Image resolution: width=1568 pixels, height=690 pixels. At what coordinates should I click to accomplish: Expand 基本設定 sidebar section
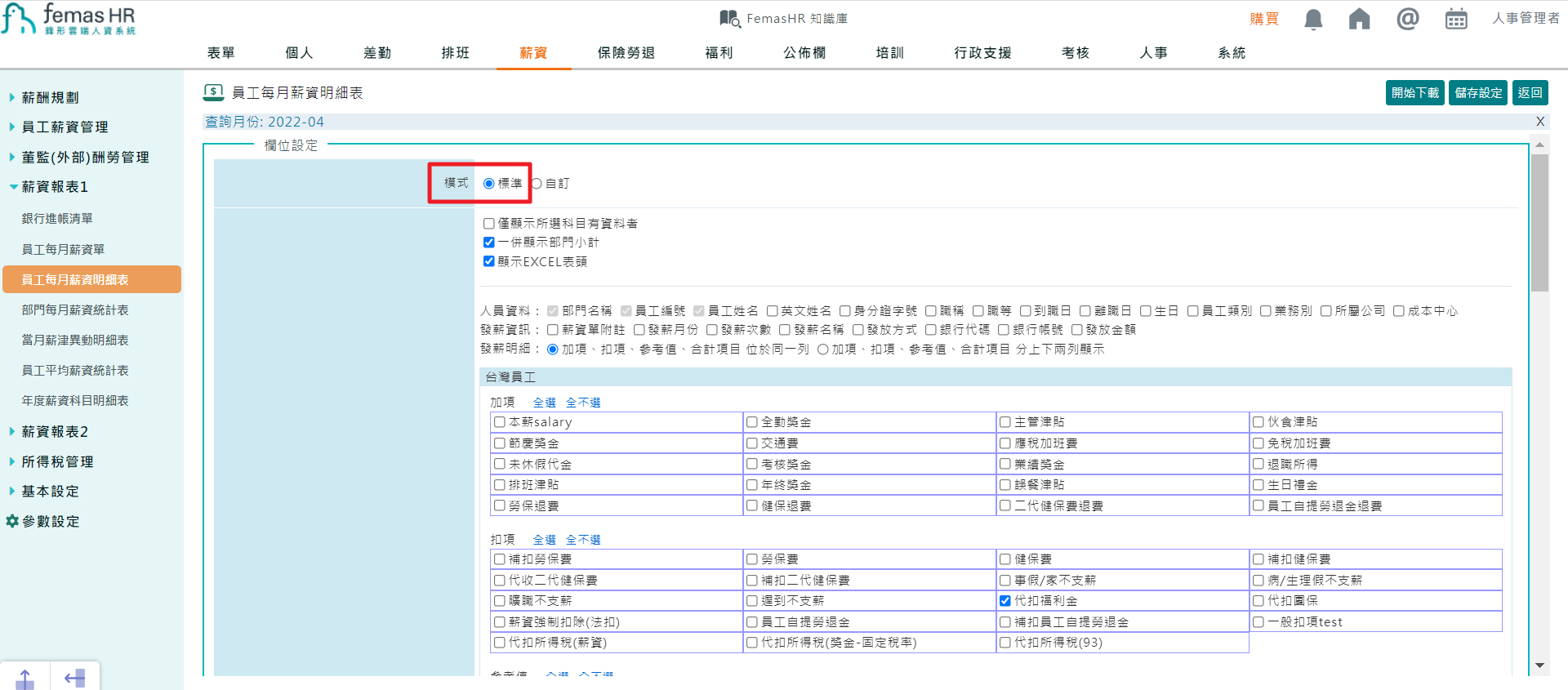click(50, 491)
